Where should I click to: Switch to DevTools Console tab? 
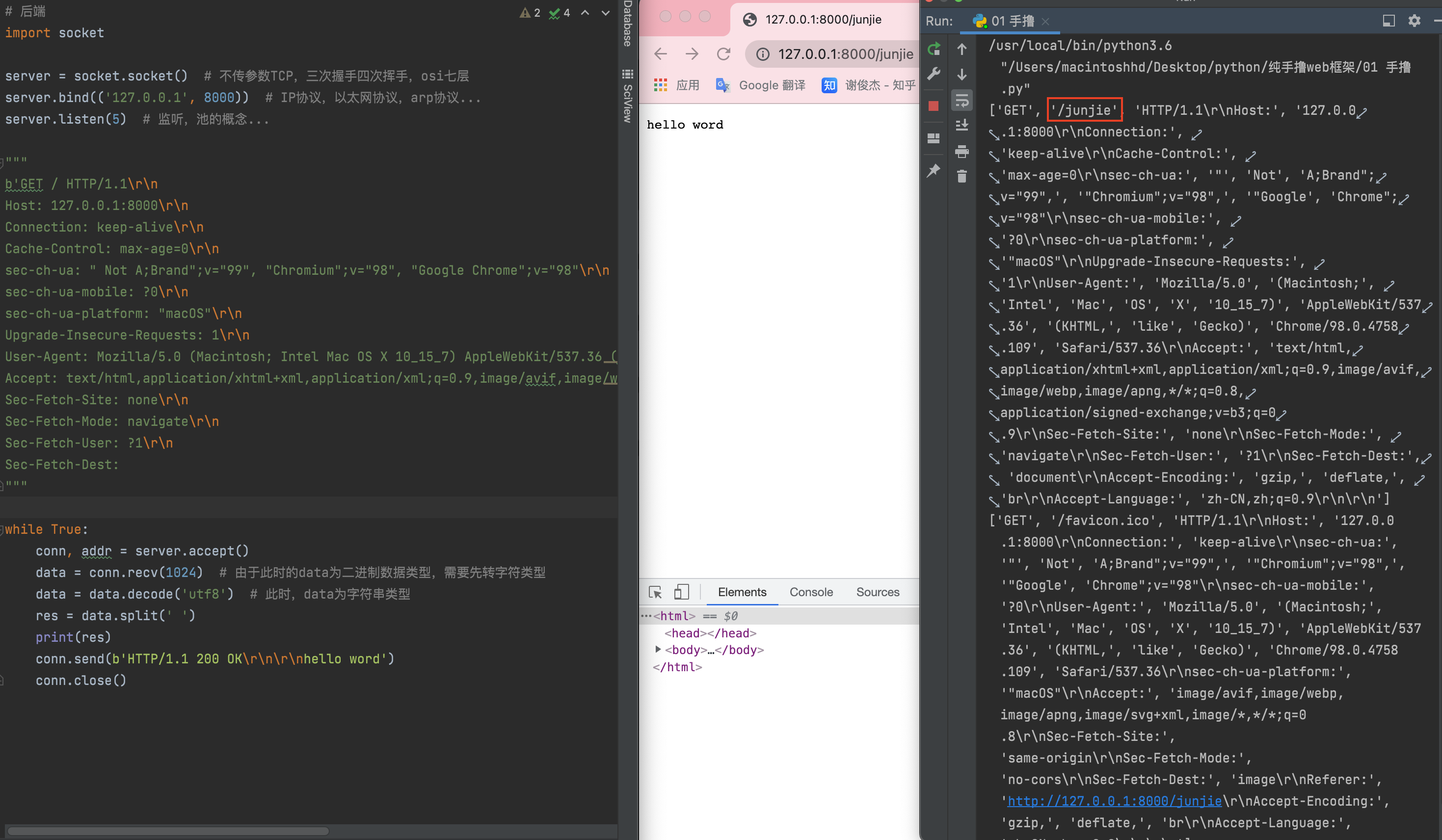(811, 592)
